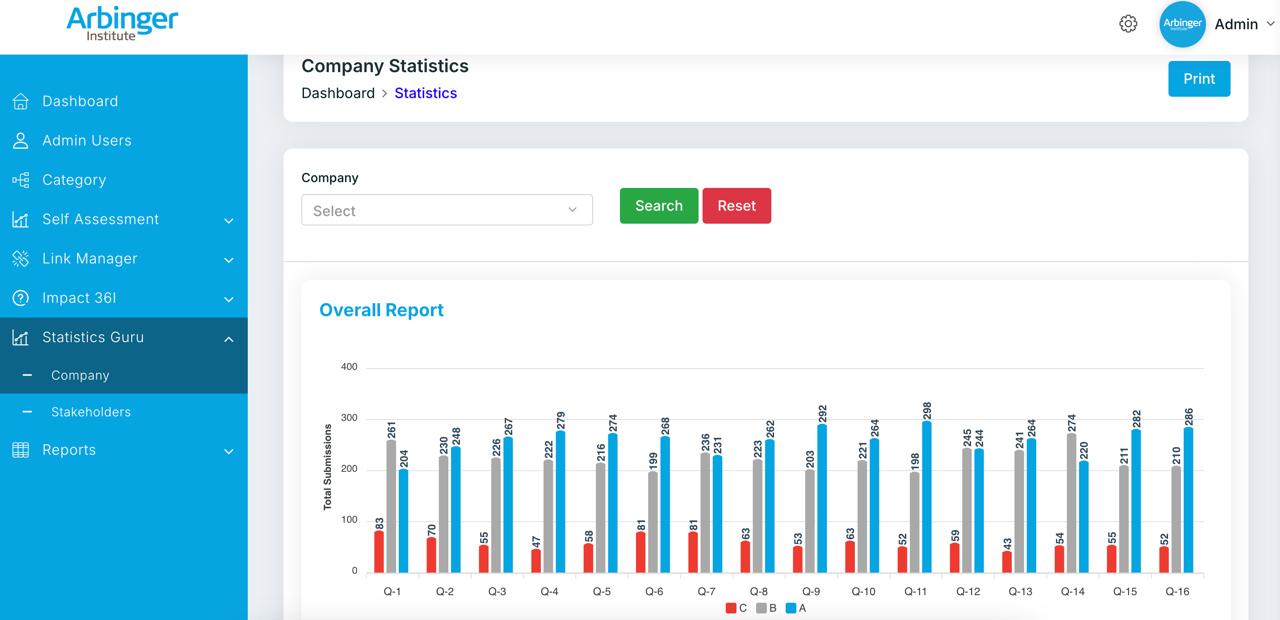Toggle series A in chart legend
This screenshot has width=1280, height=620.
796,608
